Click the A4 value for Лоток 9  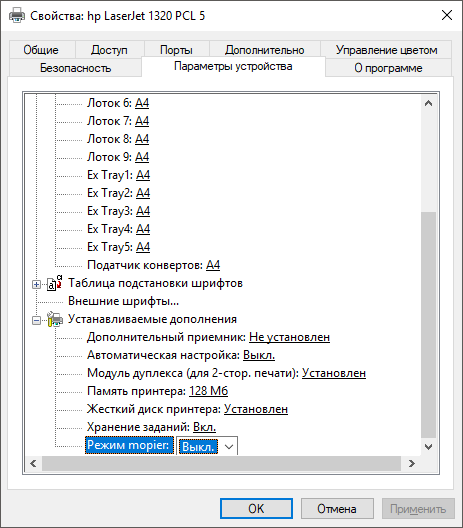pos(142,157)
